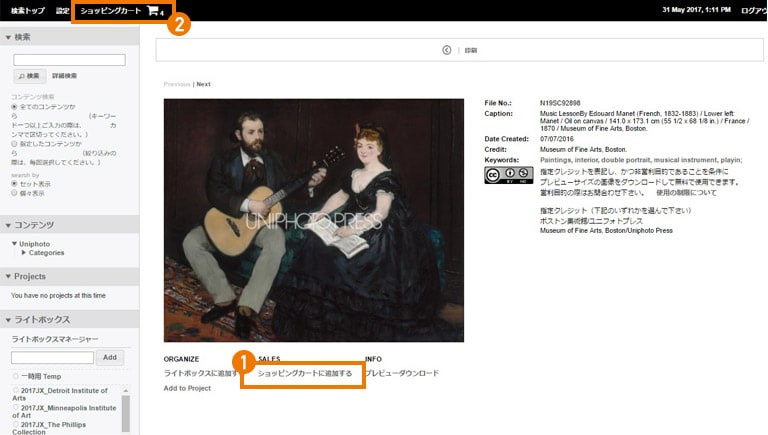
Task: Click the circular back arrow icon
Action: click(x=447, y=50)
